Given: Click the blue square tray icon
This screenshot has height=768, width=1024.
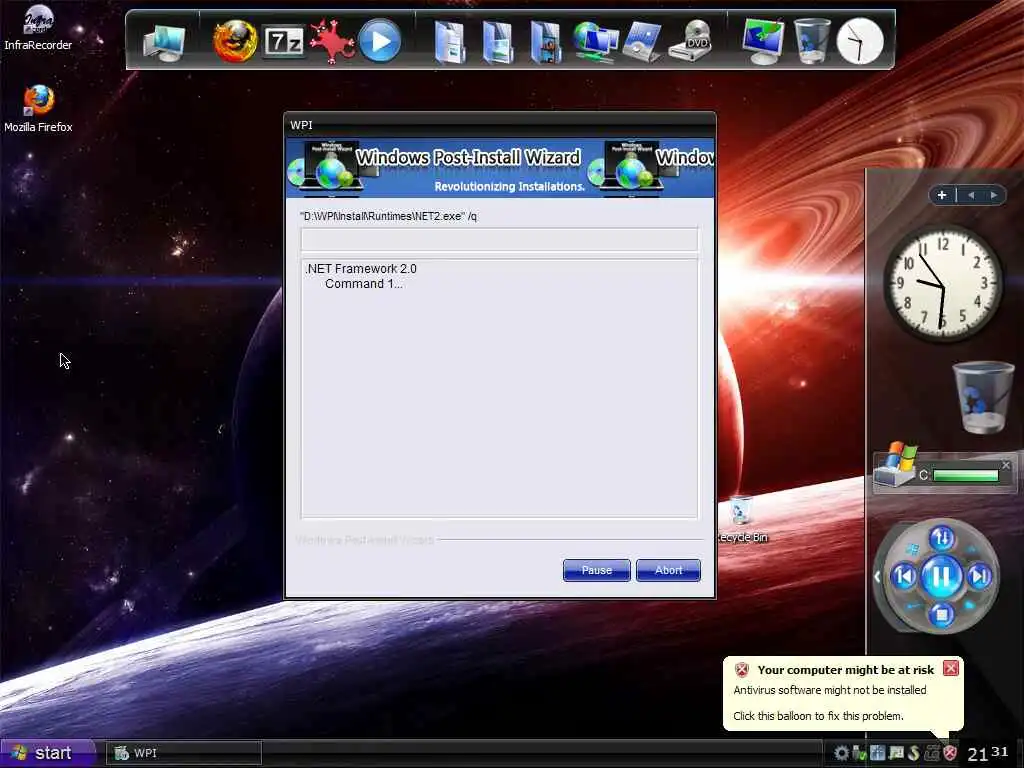Looking at the screenshot, I should point(877,754).
